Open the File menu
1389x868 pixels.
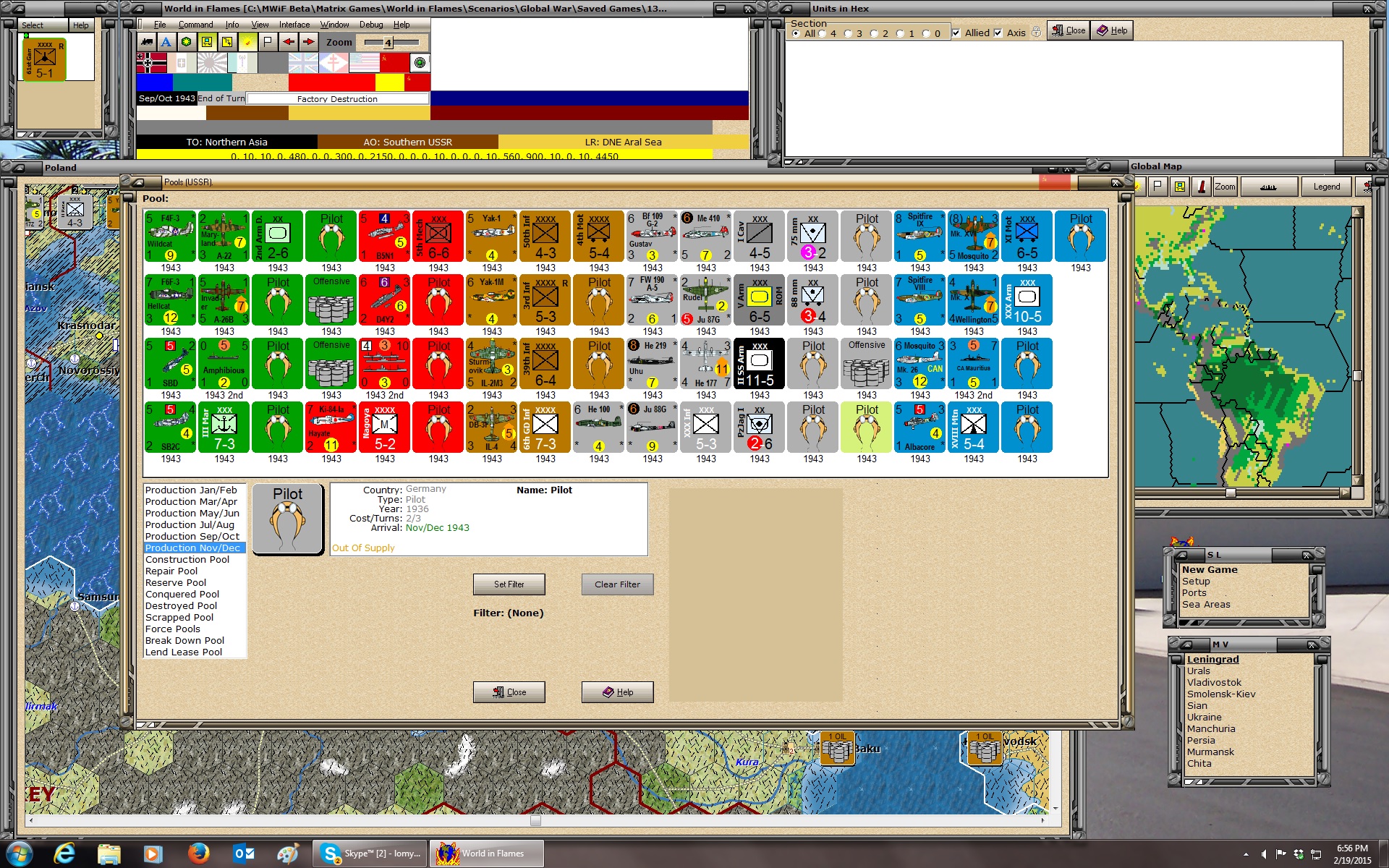[160, 25]
